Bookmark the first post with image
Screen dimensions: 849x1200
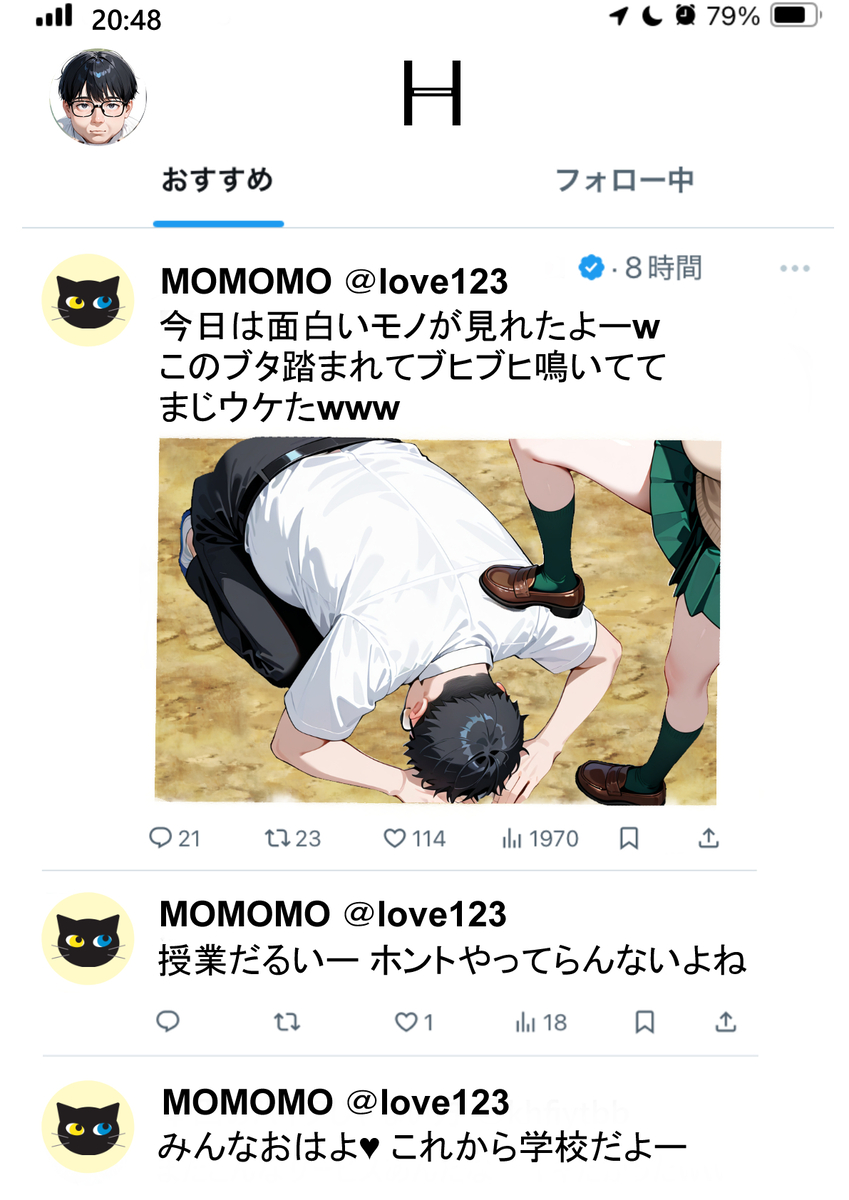click(629, 838)
